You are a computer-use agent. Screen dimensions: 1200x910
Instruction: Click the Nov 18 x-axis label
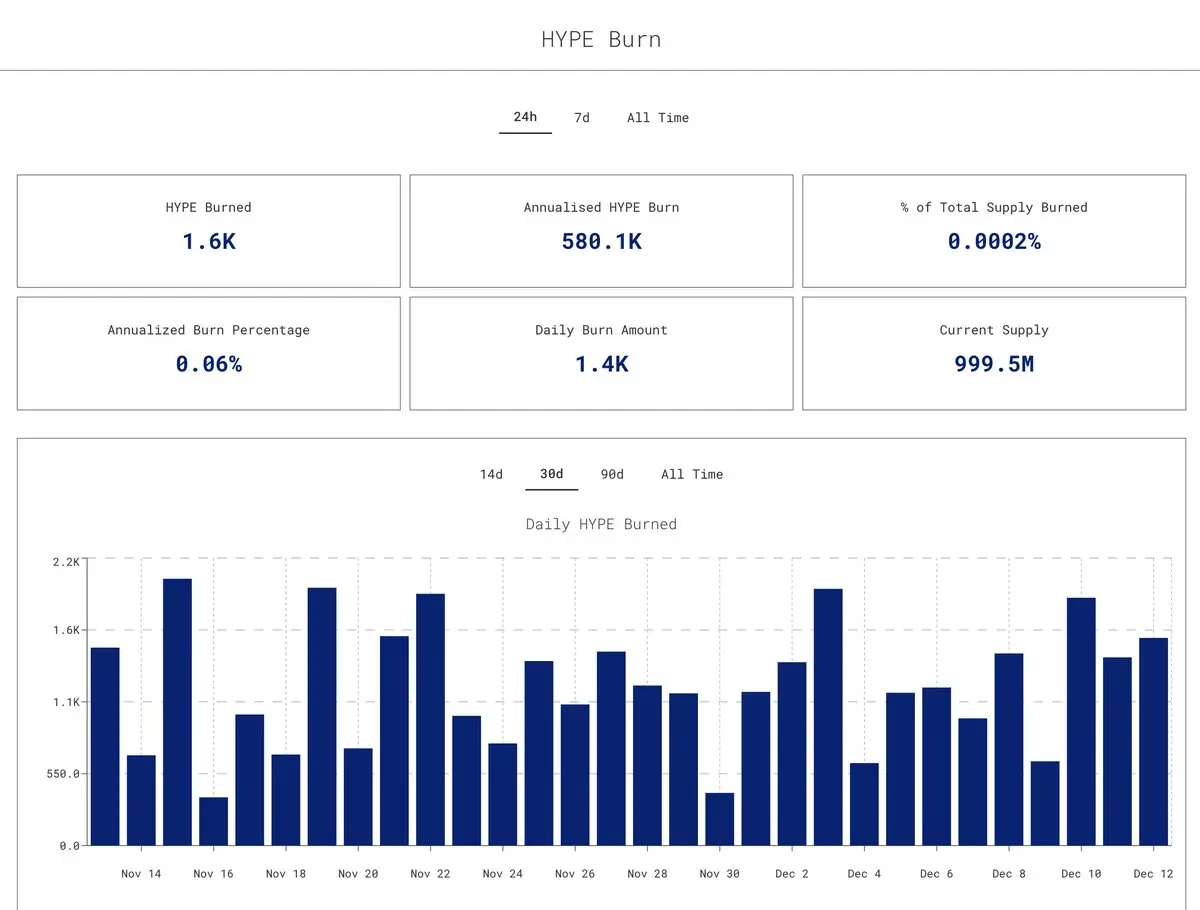tap(286, 874)
